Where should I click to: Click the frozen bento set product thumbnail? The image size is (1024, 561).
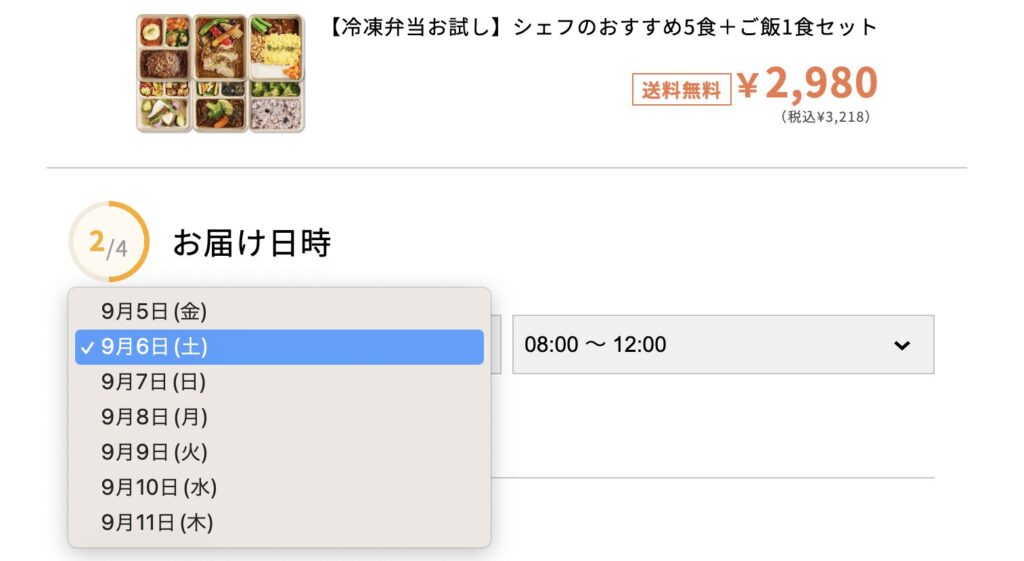tap(220, 73)
